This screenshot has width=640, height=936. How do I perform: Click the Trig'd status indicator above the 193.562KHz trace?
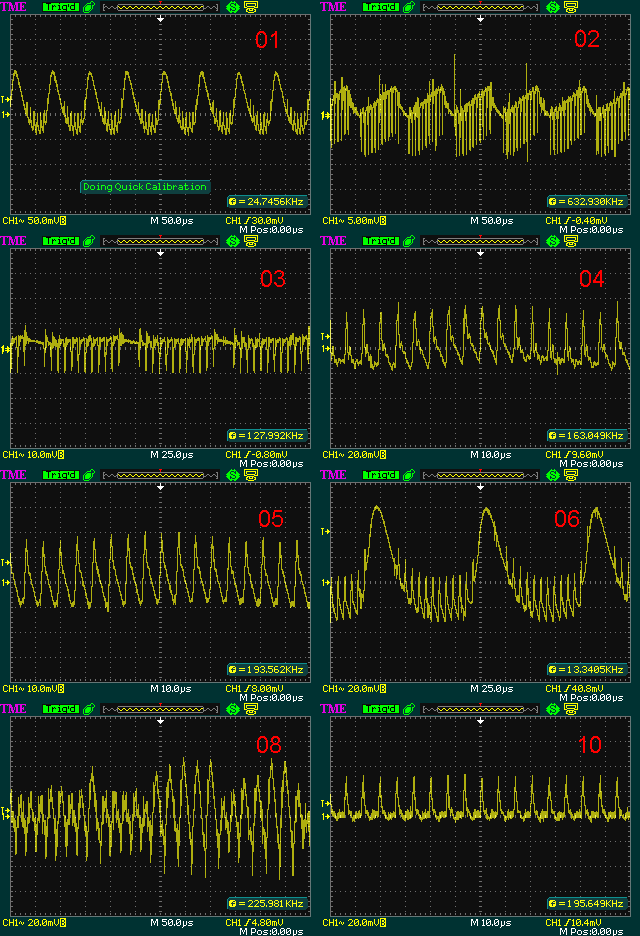(61, 475)
